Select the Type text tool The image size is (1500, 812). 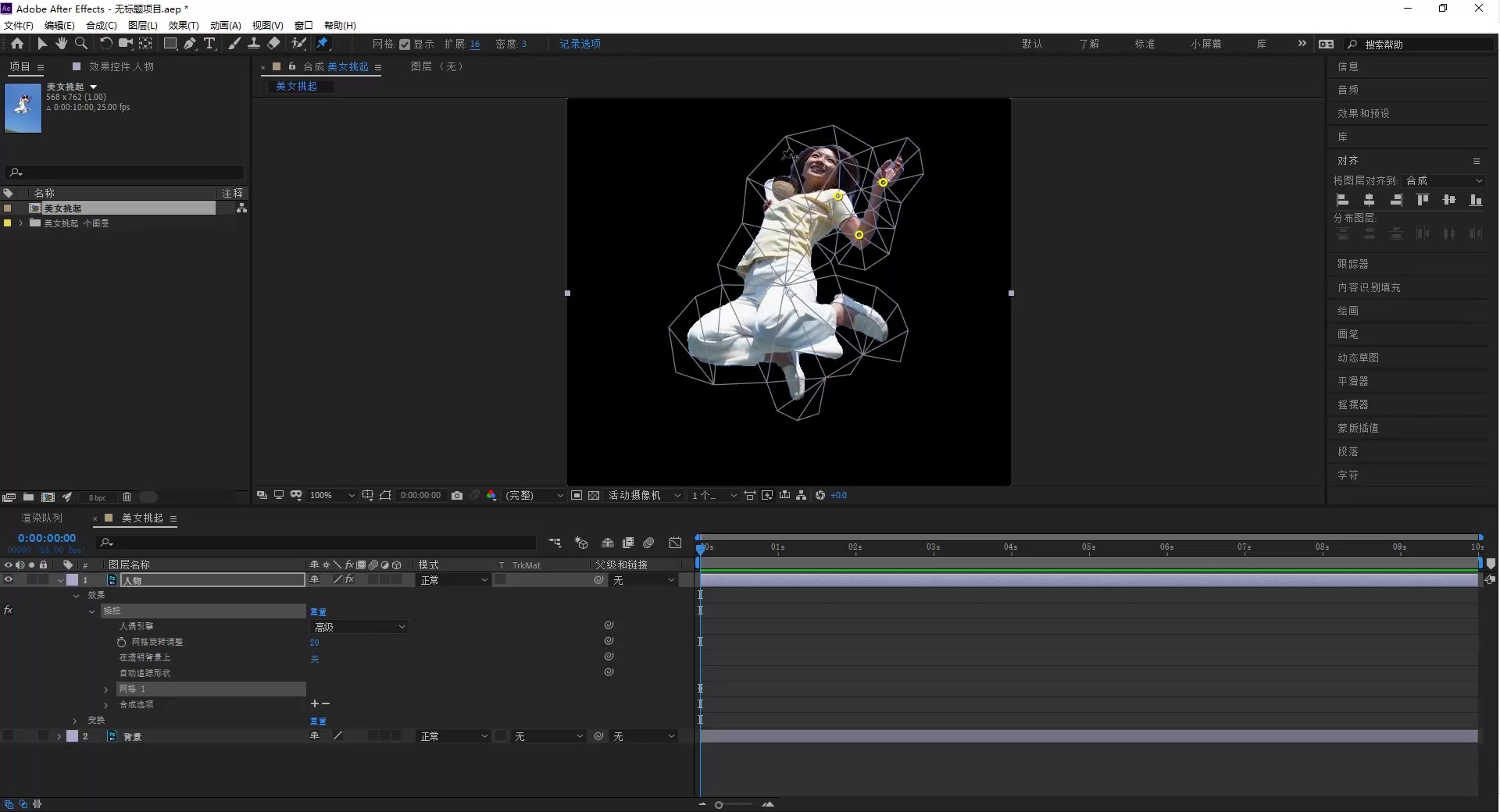point(209,44)
